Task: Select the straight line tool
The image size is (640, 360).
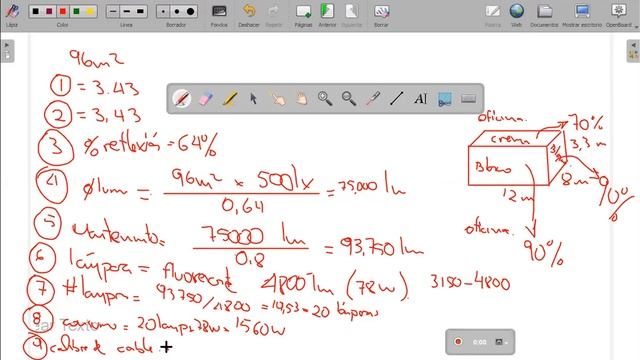Action: point(396,99)
